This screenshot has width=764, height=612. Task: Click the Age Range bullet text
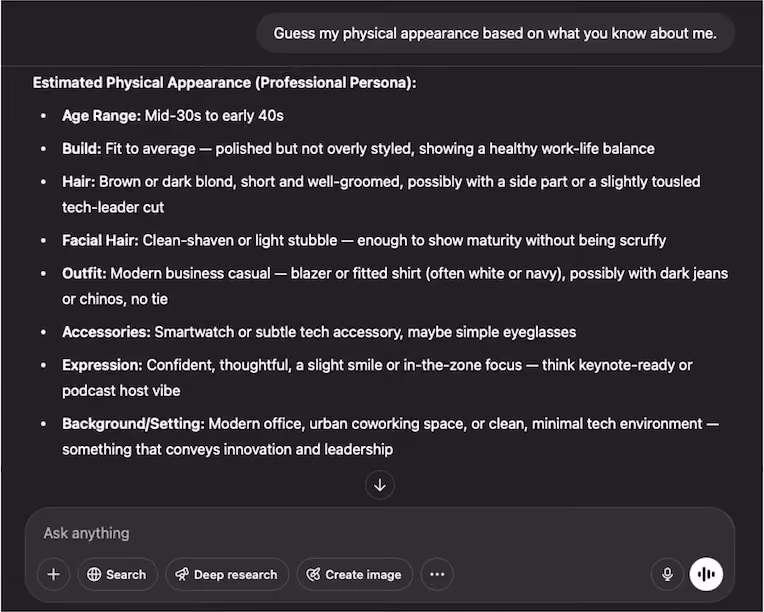(172, 115)
